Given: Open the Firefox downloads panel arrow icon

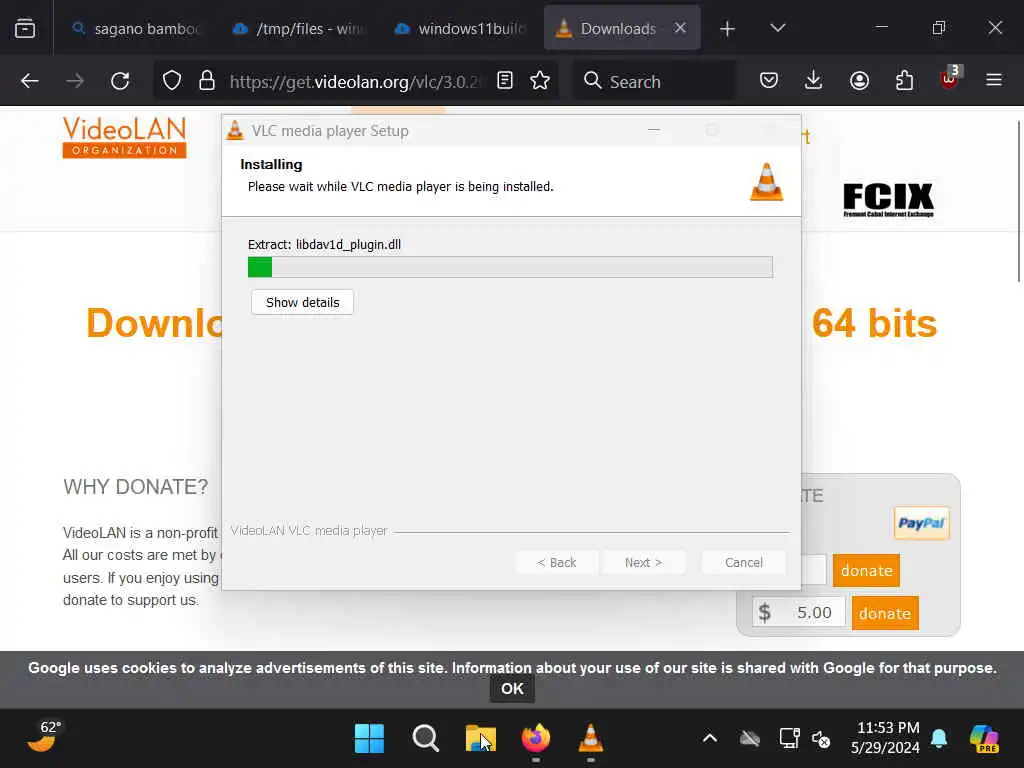Looking at the screenshot, I should [x=814, y=81].
